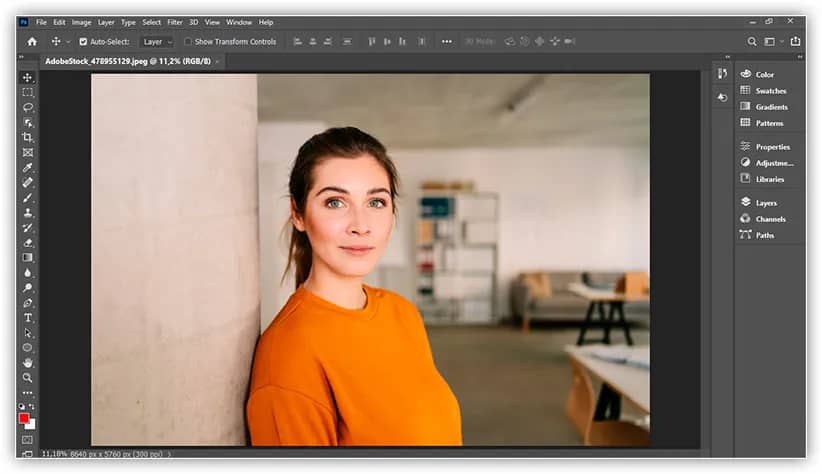Open the Filter menu
Viewport: 822px width, 474px height.
pyautogui.click(x=175, y=22)
